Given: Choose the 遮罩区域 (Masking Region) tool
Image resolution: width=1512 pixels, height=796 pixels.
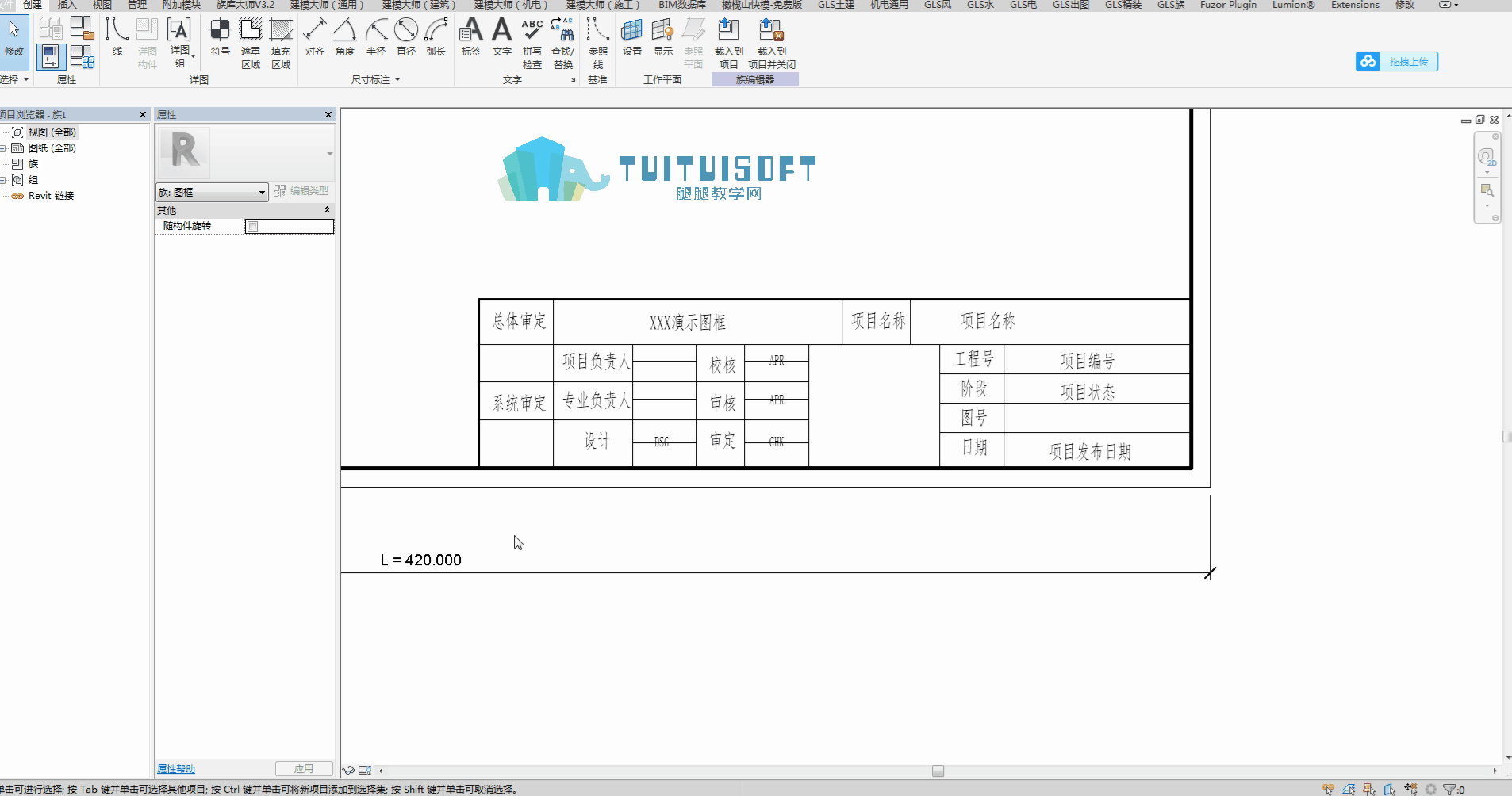Looking at the screenshot, I should (x=251, y=44).
